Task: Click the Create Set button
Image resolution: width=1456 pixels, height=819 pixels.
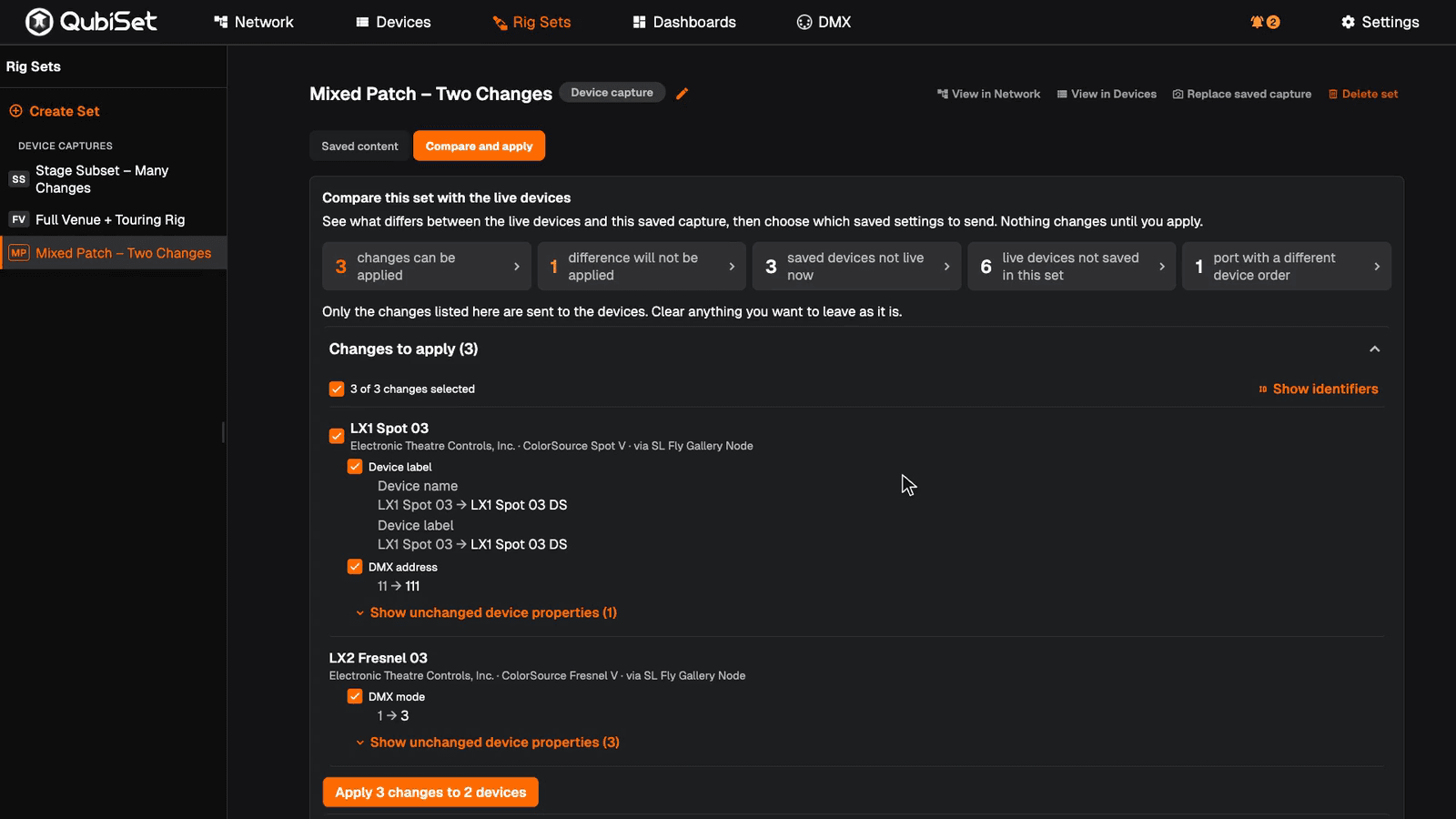Action: (55, 111)
